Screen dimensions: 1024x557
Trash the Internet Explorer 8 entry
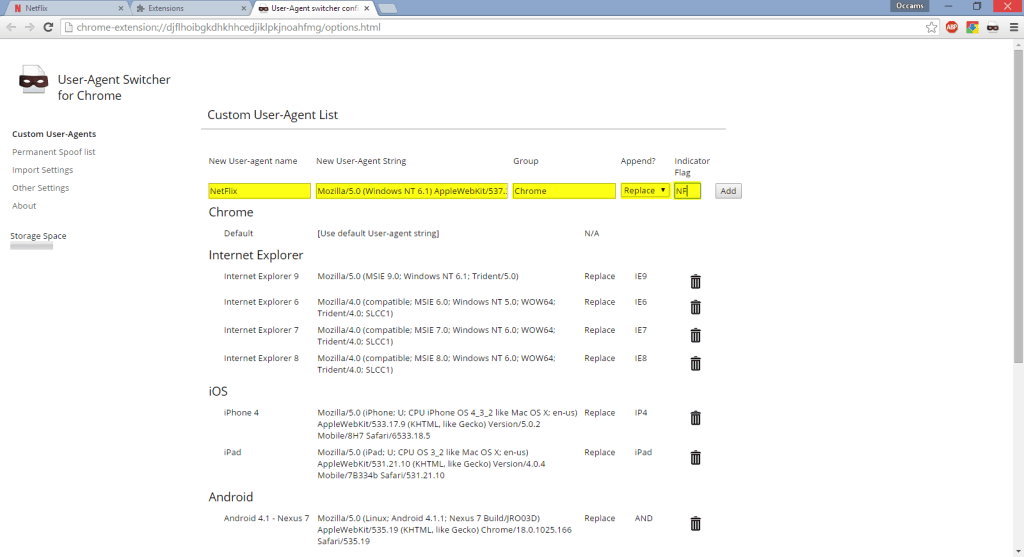696,363
